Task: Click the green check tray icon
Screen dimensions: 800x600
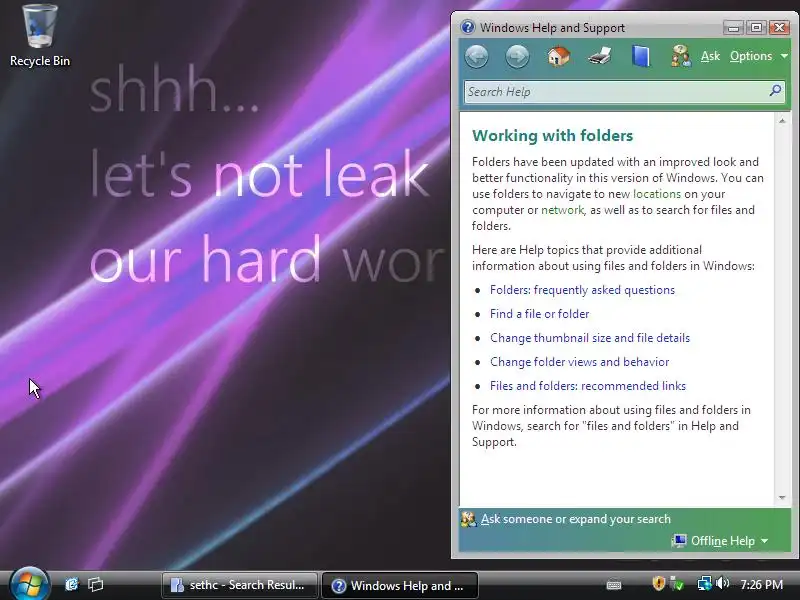Action: (678, 583)
